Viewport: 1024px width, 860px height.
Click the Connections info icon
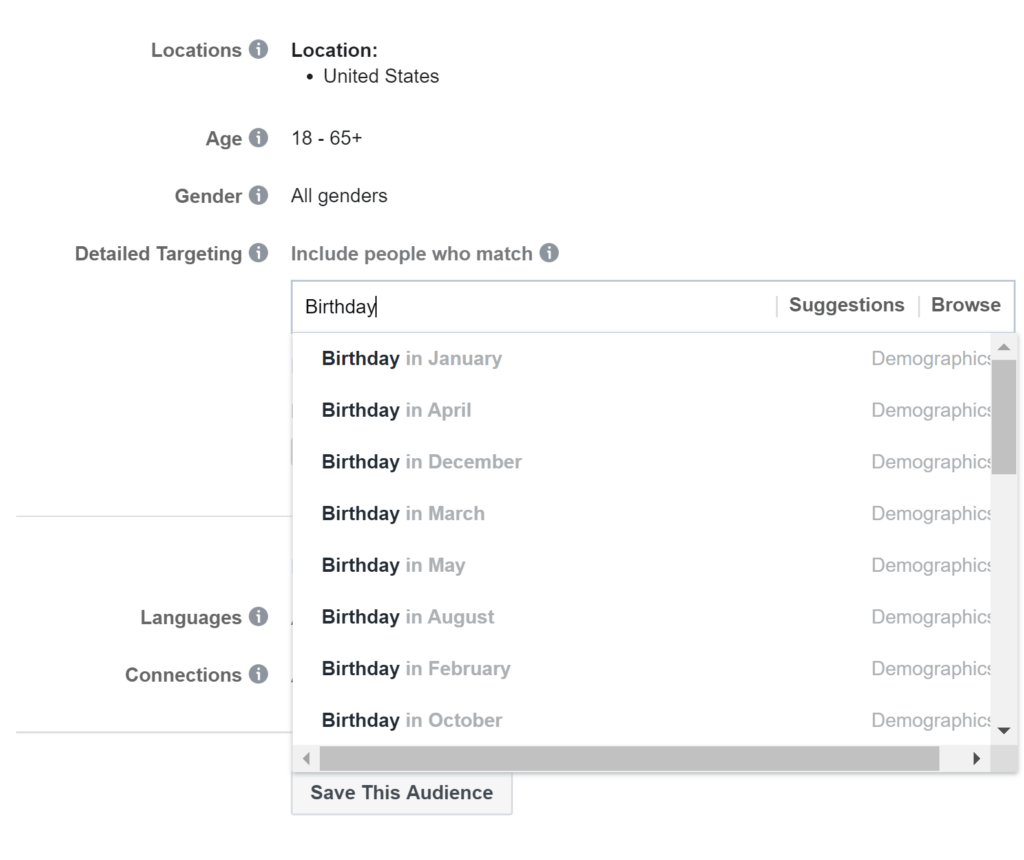pyautogui.click(x=259, y=675)
